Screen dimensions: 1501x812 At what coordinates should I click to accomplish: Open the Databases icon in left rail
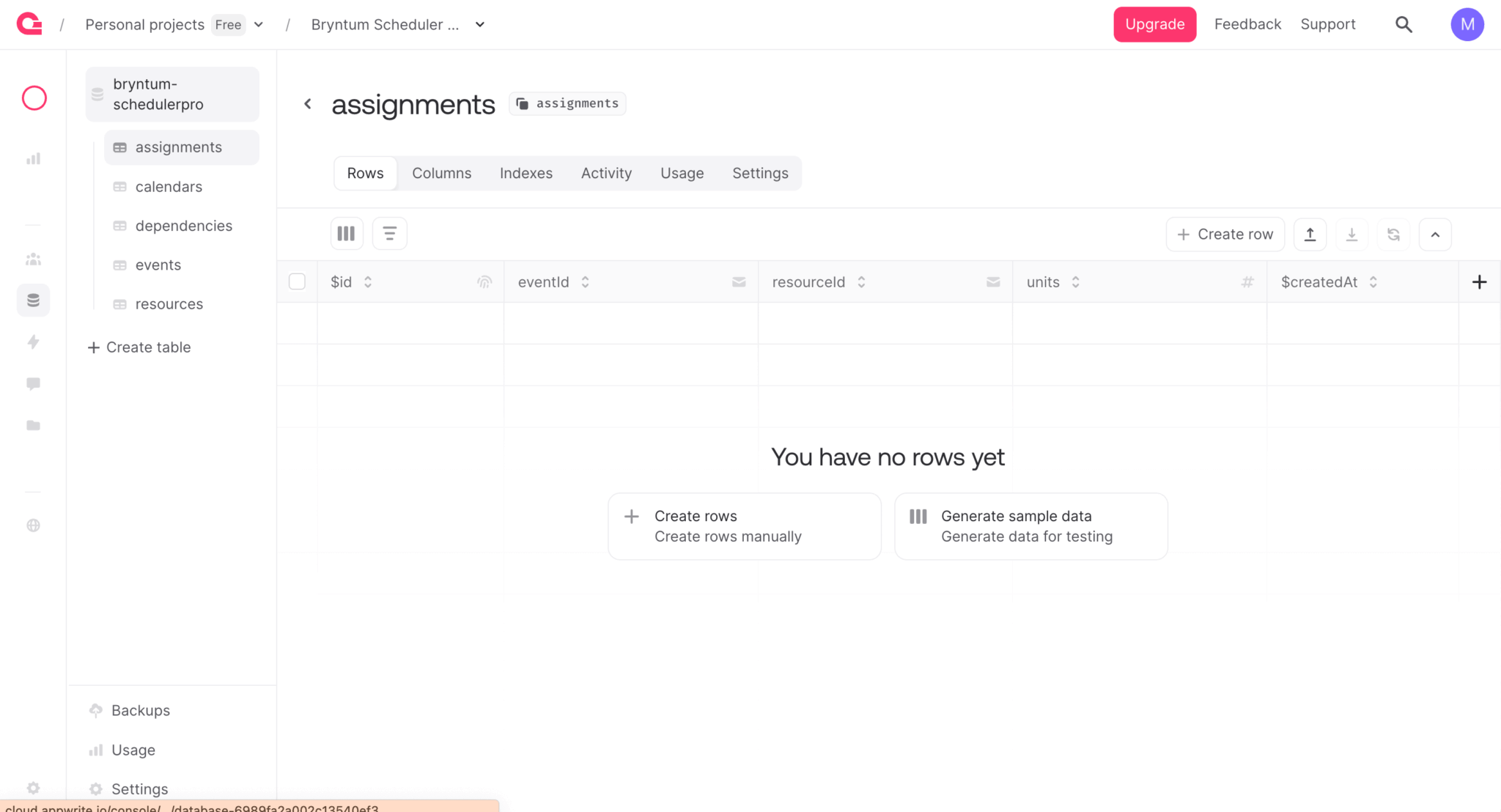(x=33, y=300)
